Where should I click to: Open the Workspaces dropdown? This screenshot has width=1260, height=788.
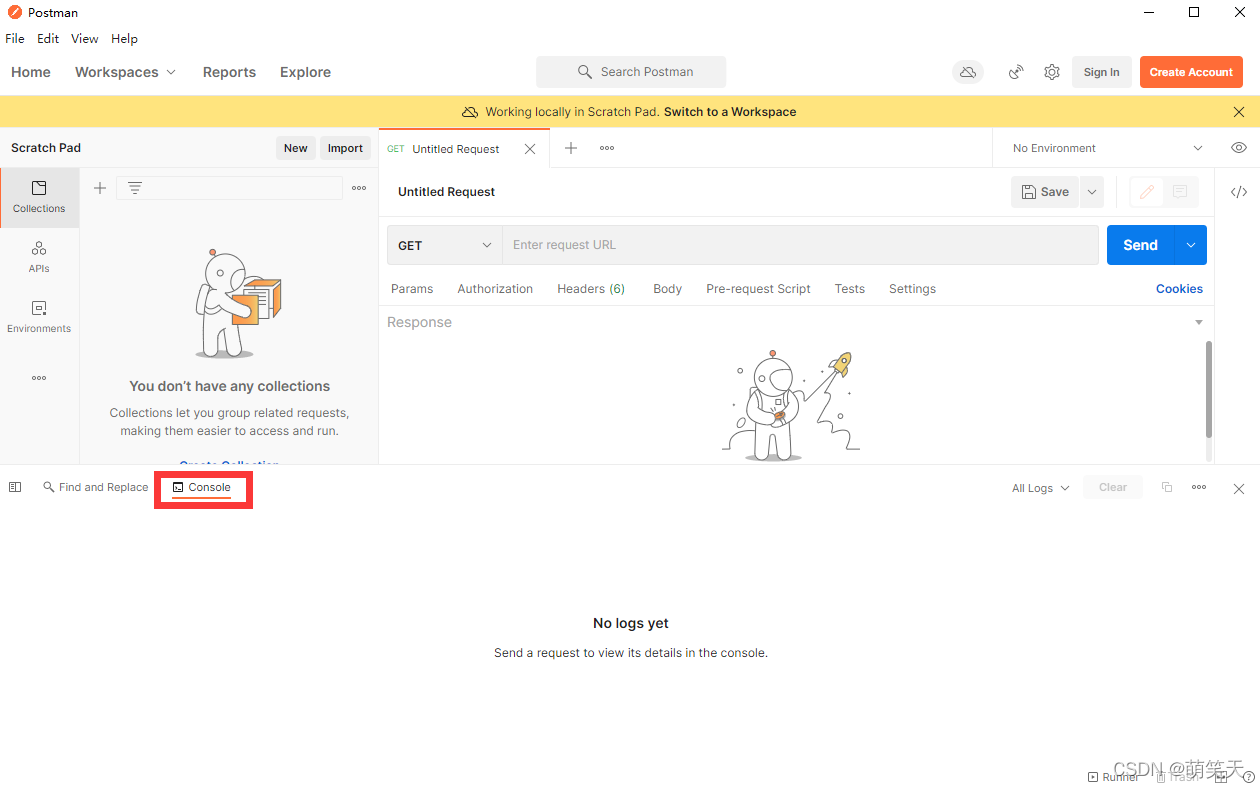pyautogui.click(x=125, y=72)
